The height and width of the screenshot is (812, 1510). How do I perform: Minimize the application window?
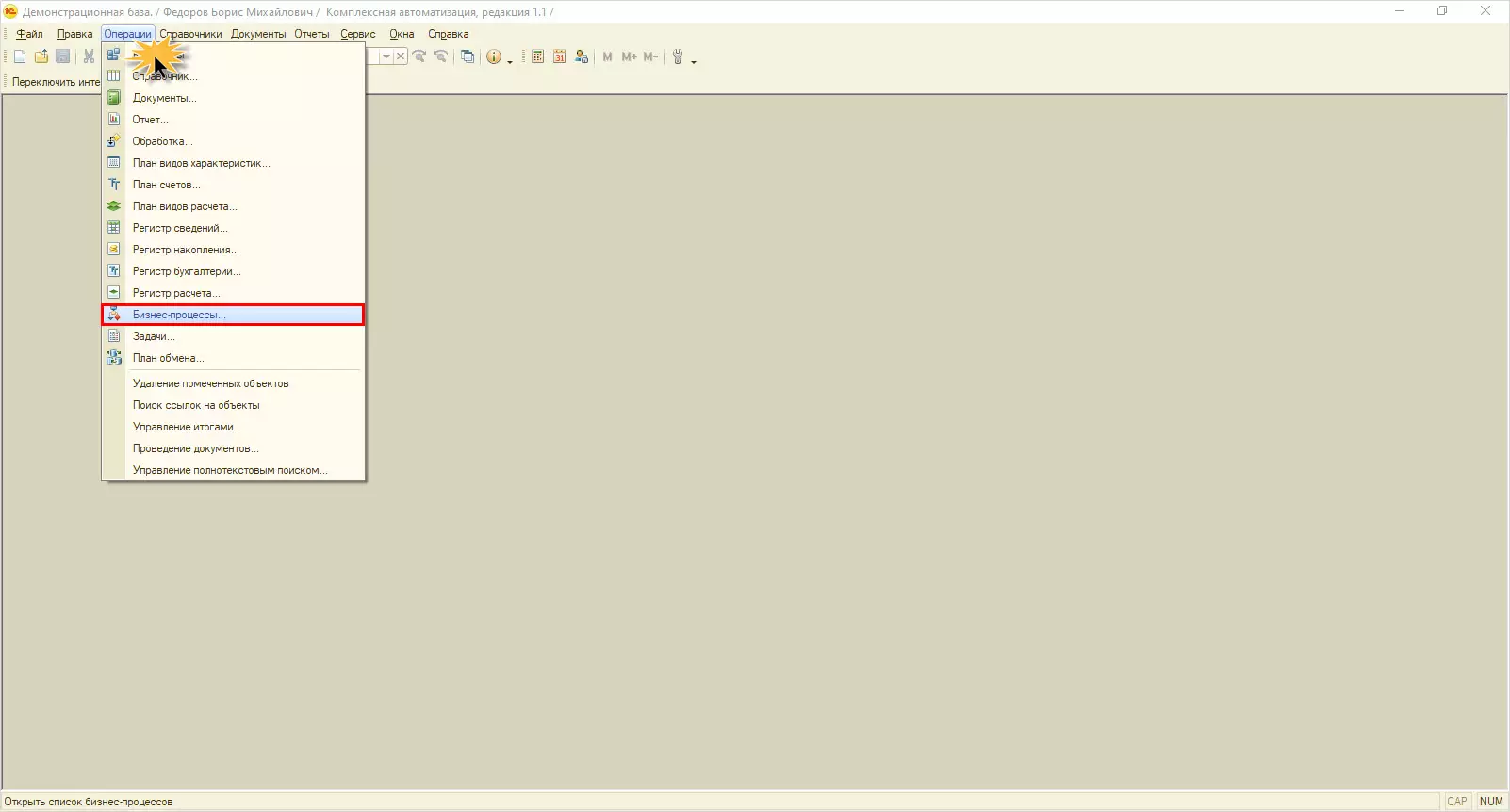(x=1400, y=11)
